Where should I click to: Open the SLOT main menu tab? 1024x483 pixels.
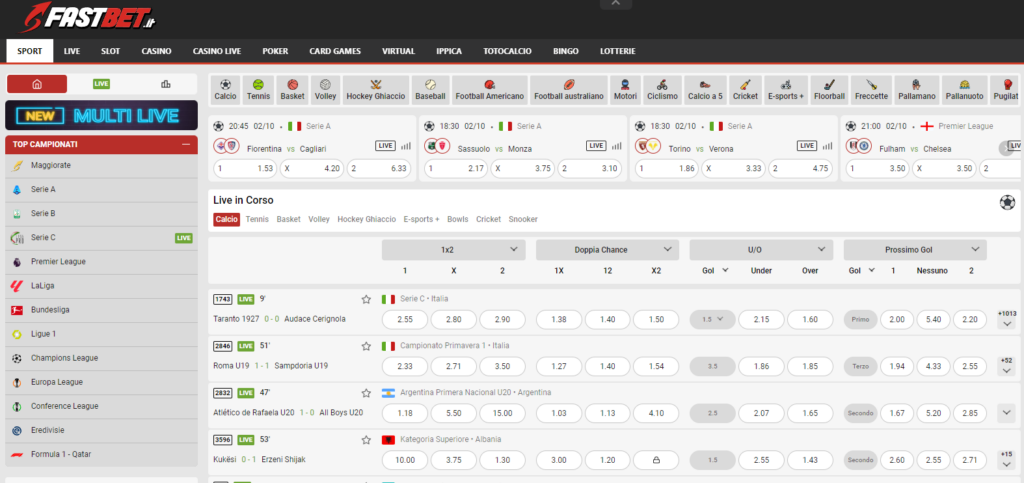point(110,51)
